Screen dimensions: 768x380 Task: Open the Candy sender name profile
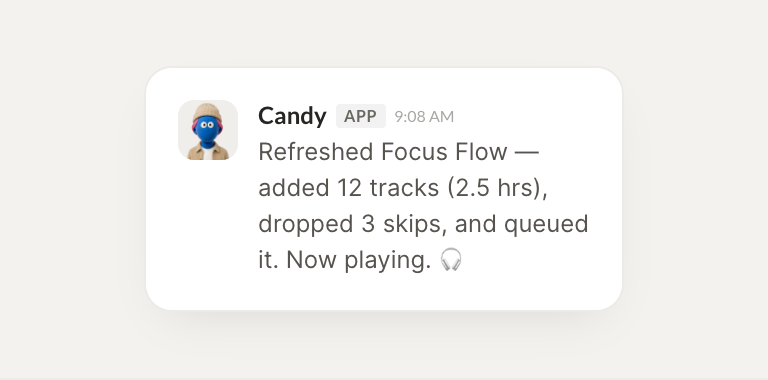292,116
